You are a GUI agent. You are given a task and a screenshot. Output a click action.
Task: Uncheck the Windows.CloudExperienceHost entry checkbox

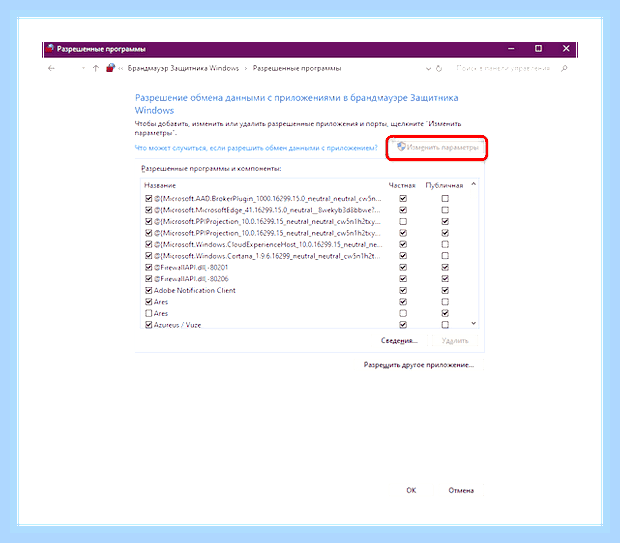pos(149,244)
